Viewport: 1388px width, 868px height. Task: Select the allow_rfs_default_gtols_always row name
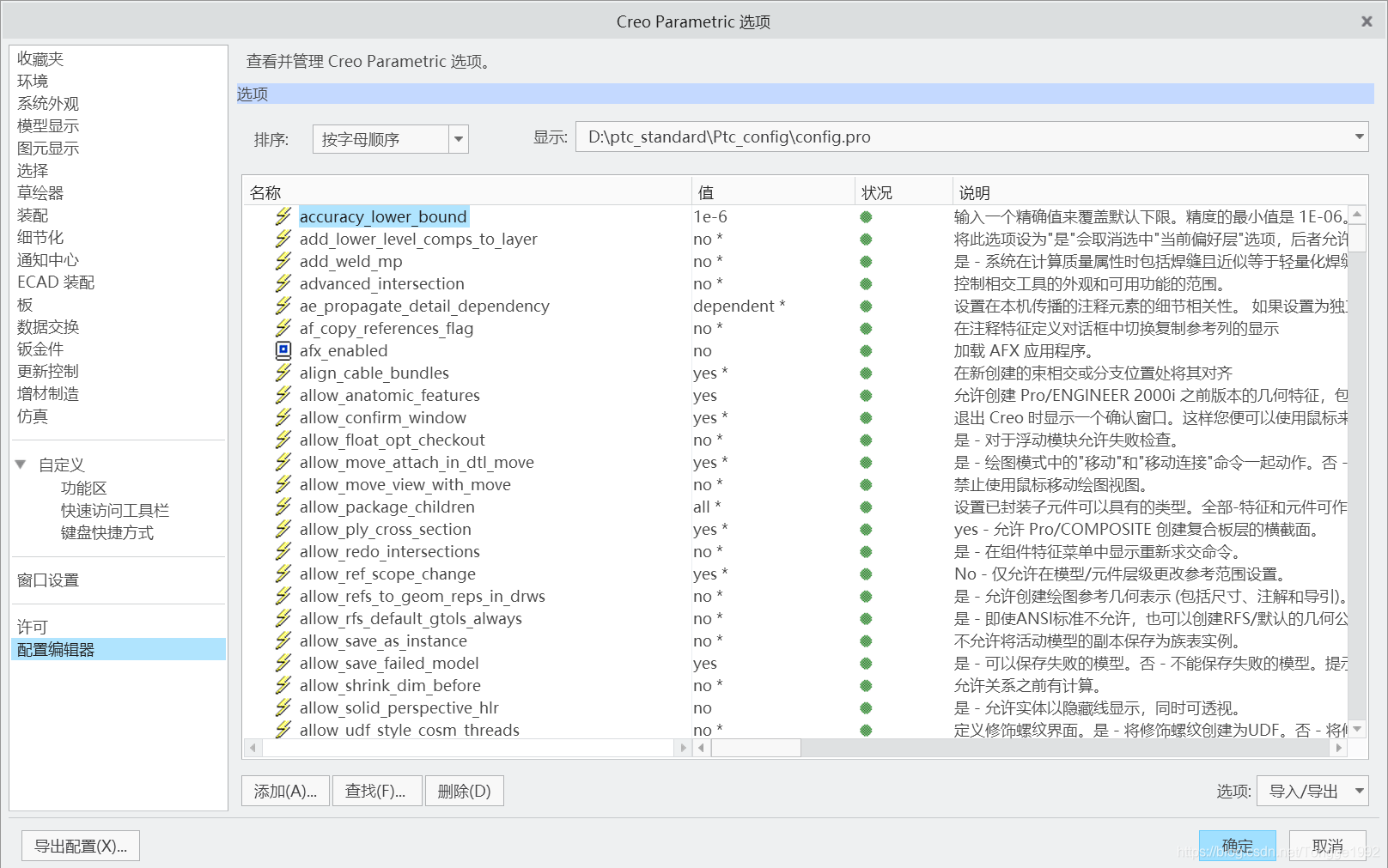click(411, 618)
